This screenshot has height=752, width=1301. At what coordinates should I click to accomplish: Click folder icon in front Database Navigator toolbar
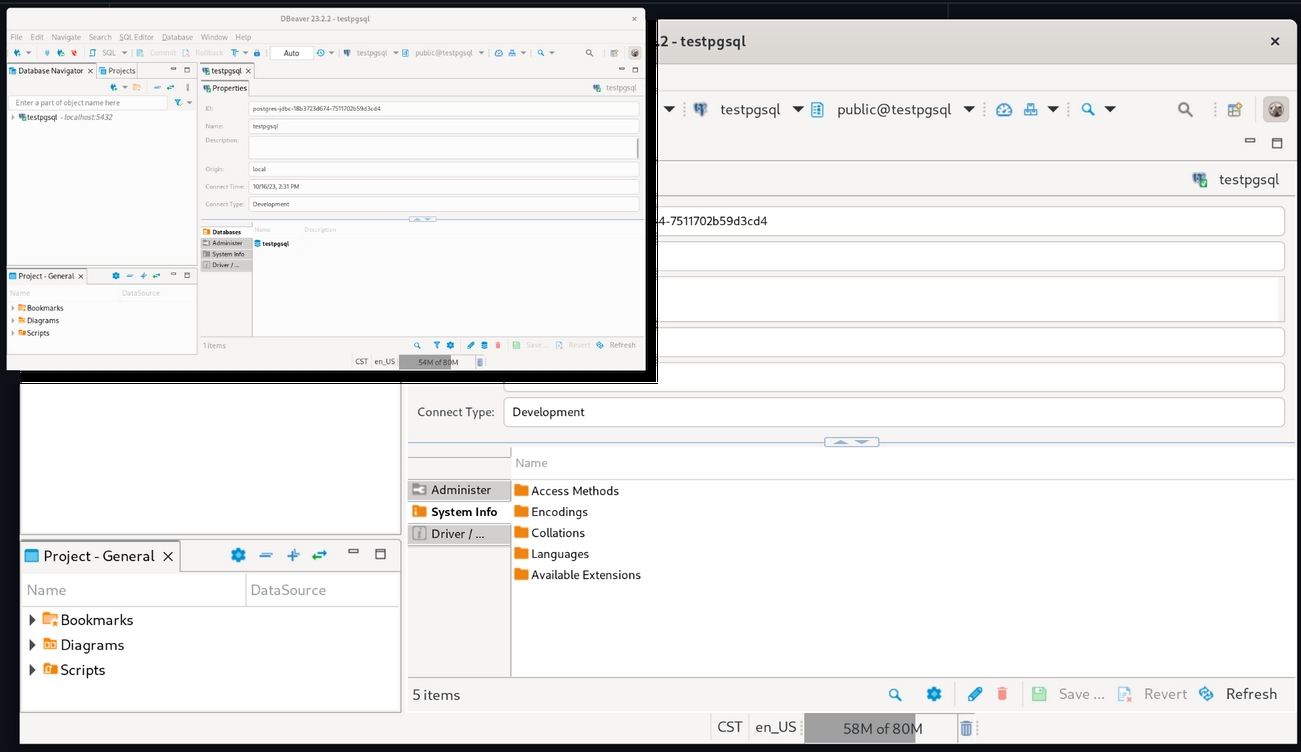click(x=136, y=87)
